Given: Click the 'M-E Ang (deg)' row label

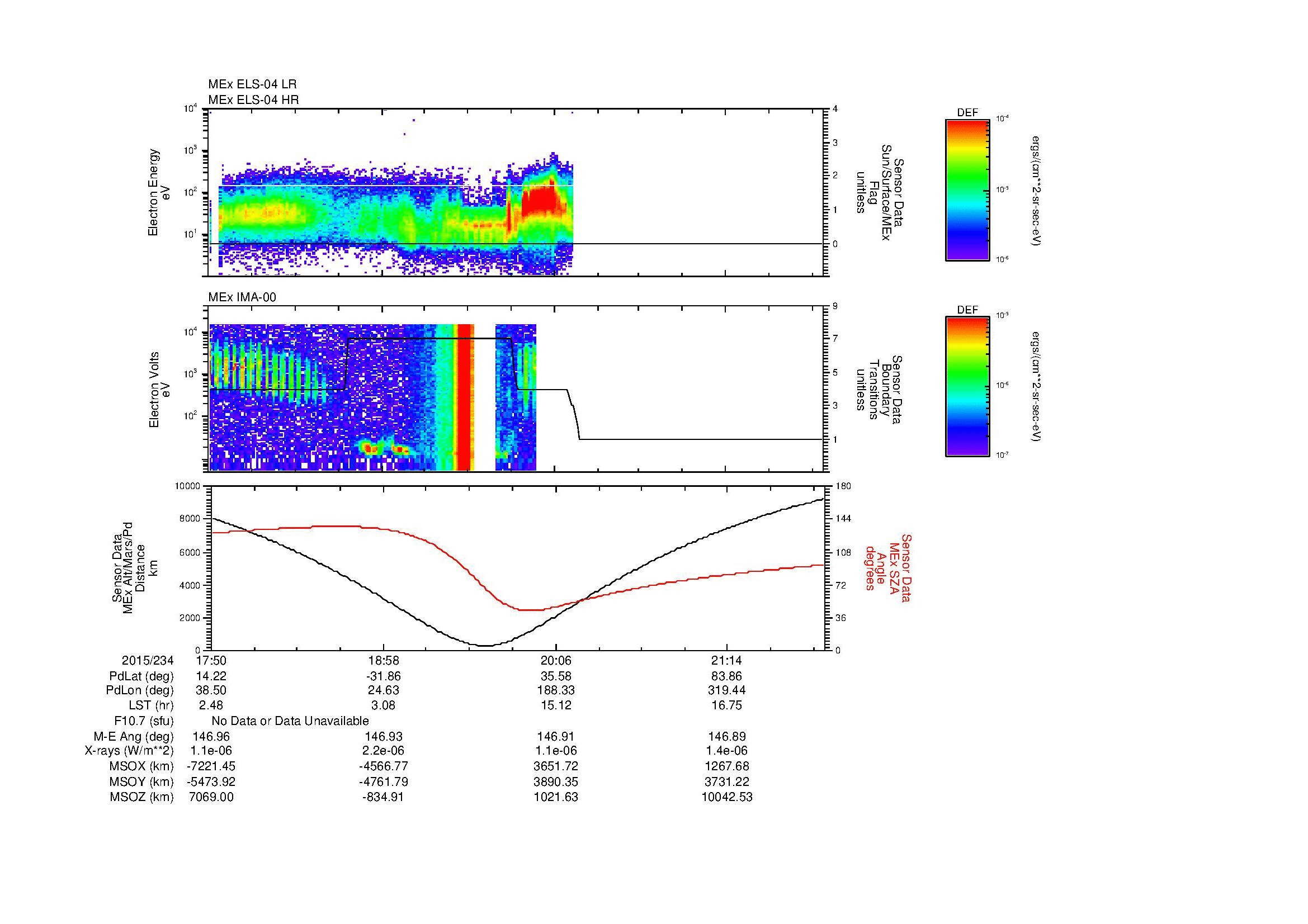Looking at the screenshot, I should click(x=133, y=737).
